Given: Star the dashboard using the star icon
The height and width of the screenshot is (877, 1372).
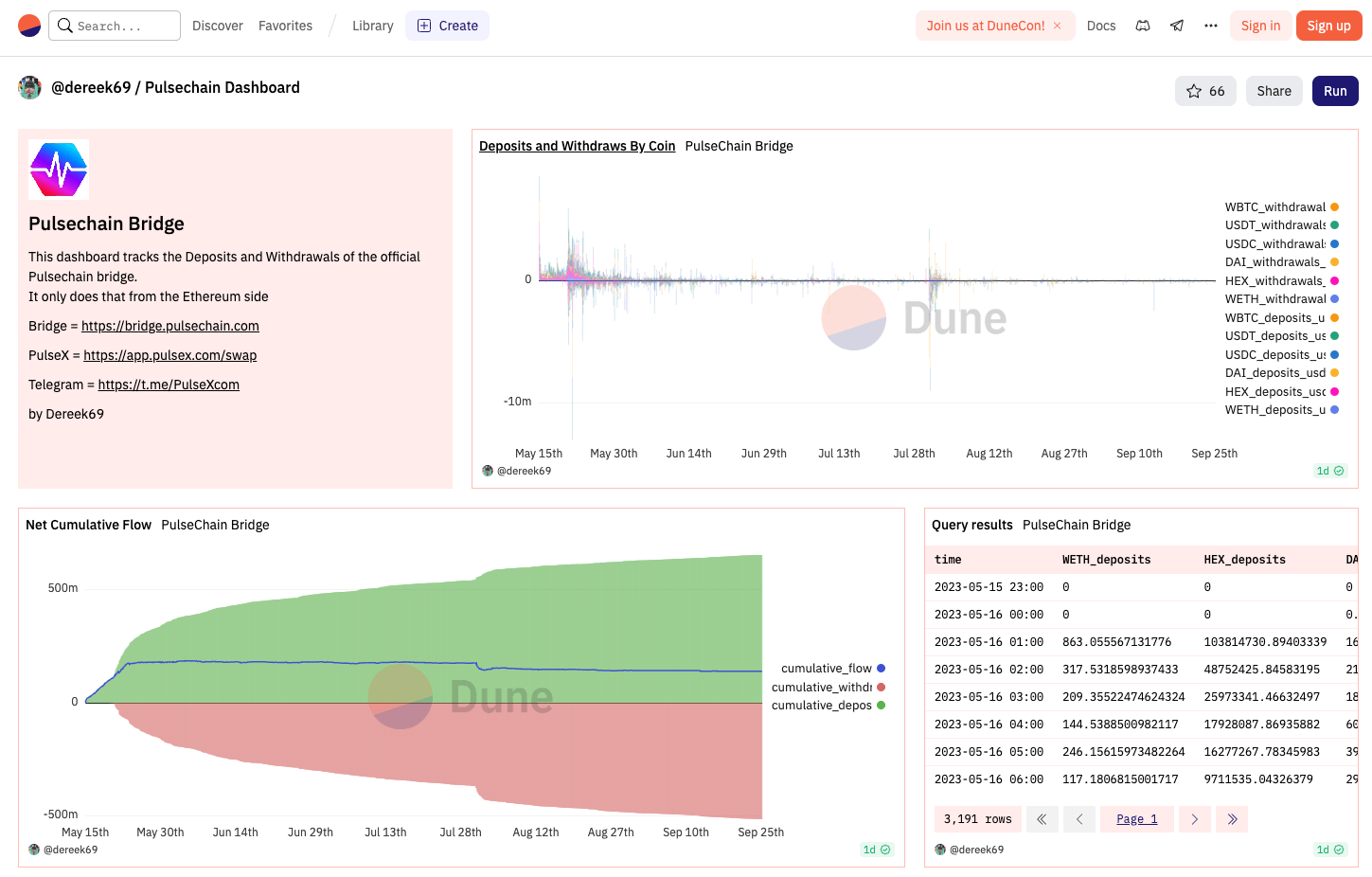Looking at the screenshot, I should point(1192,90).
